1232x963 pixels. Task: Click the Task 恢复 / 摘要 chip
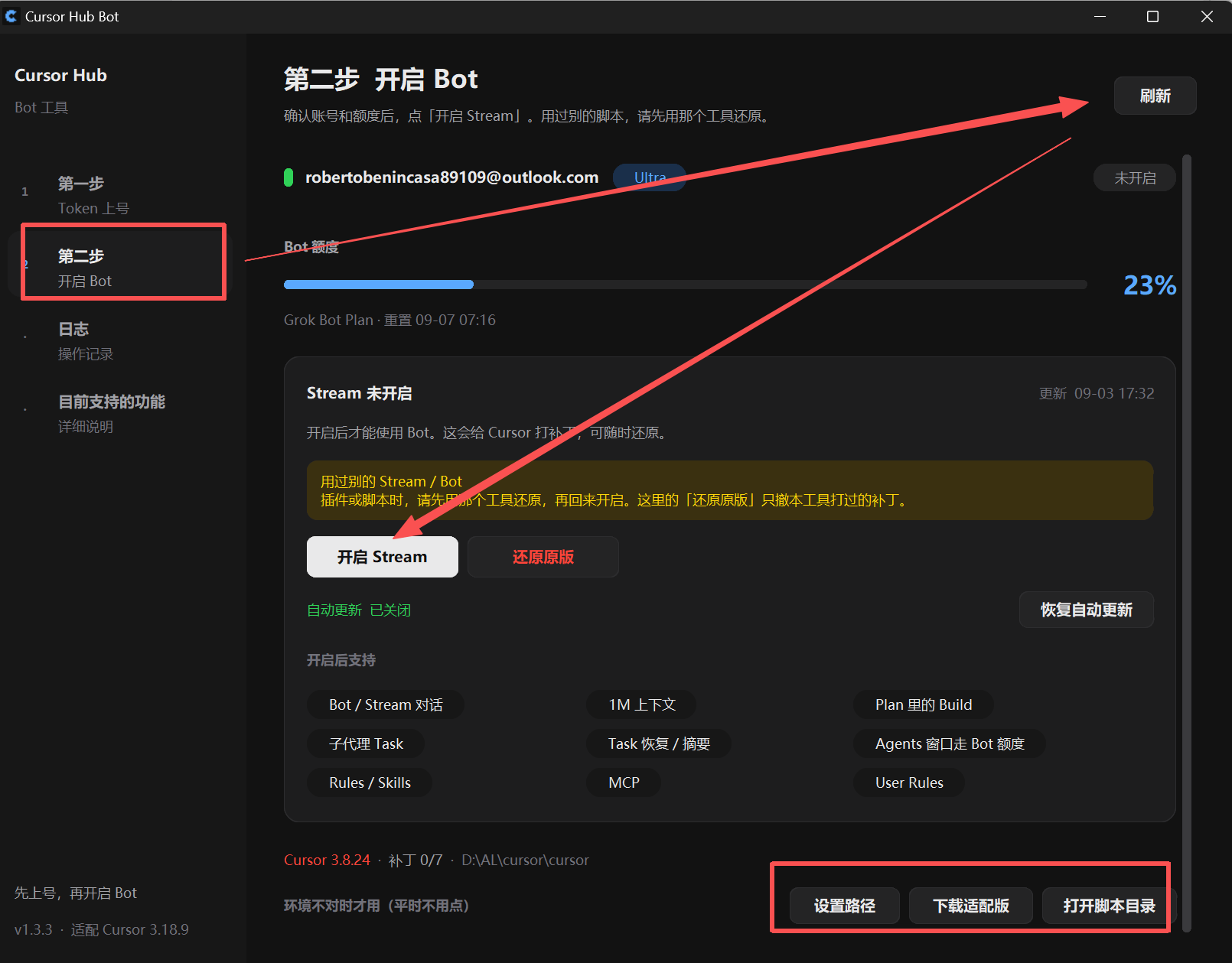[x=659, y=743]
